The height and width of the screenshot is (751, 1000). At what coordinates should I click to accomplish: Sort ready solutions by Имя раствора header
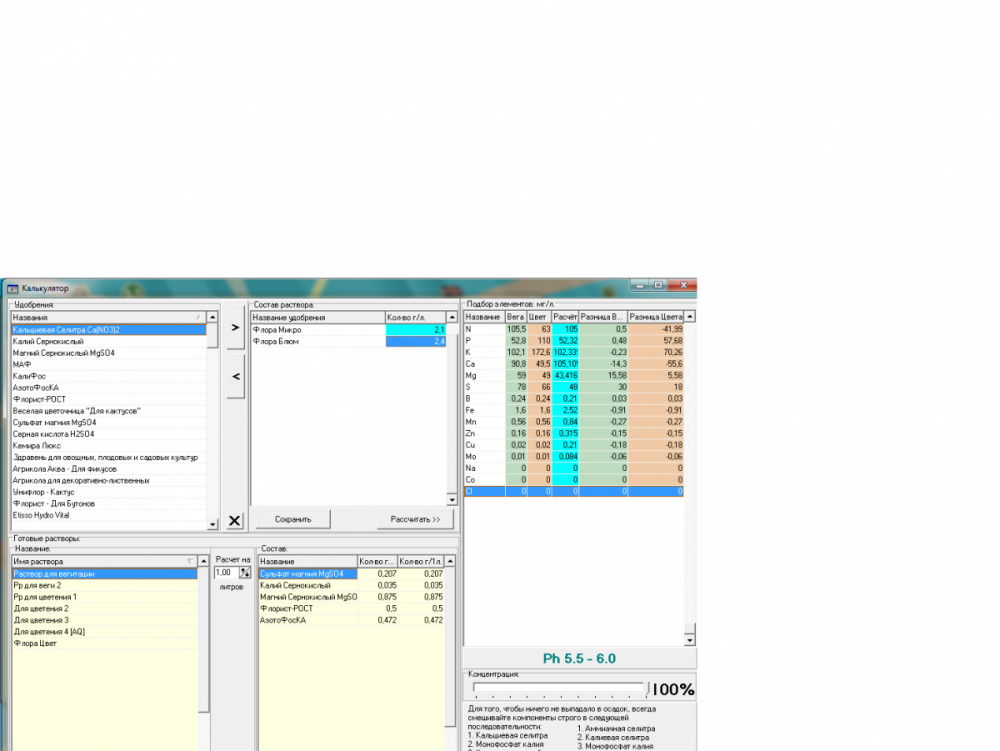tap(105, 562)
